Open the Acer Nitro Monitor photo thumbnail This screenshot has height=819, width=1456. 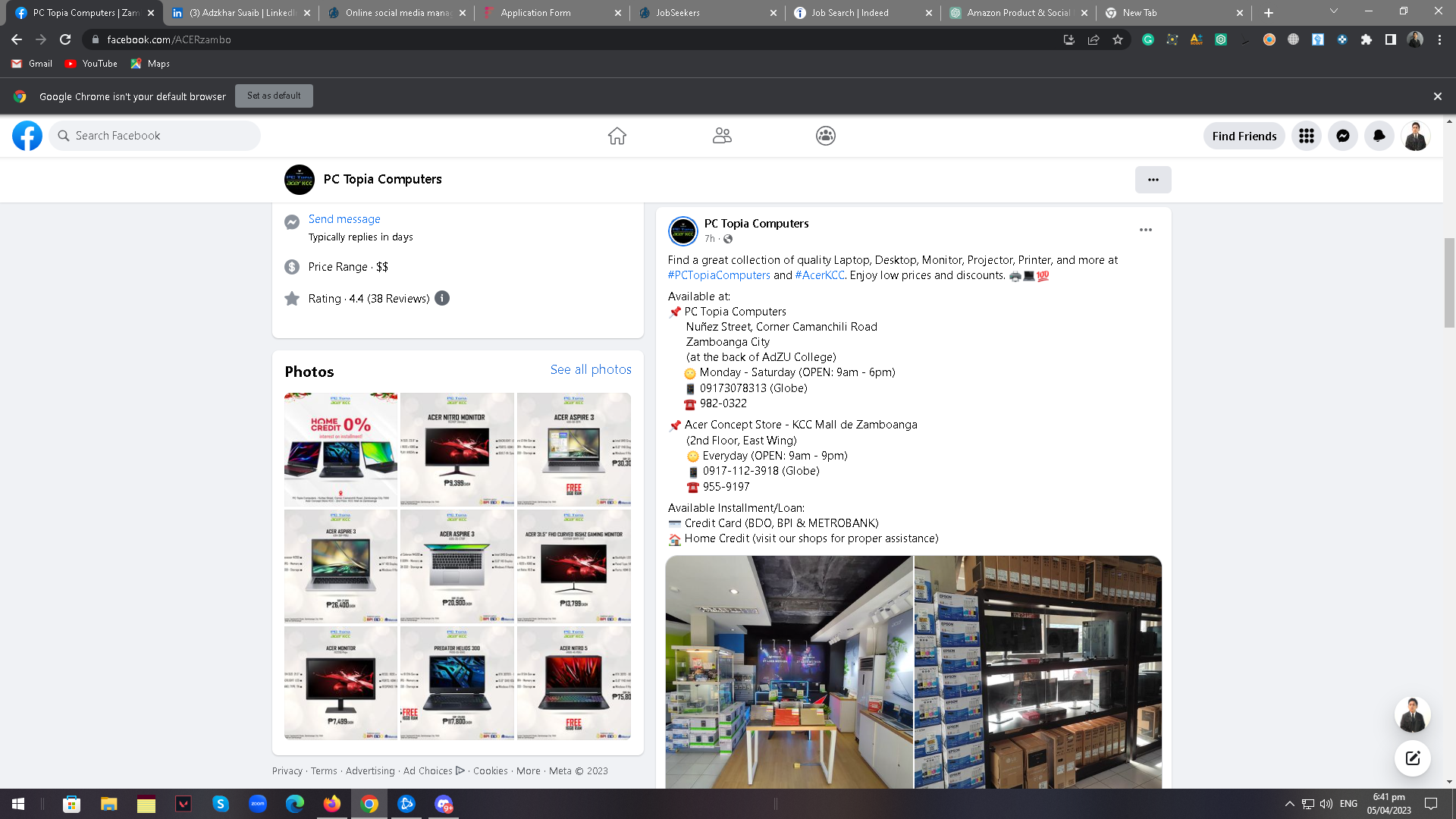pos(457,449)
